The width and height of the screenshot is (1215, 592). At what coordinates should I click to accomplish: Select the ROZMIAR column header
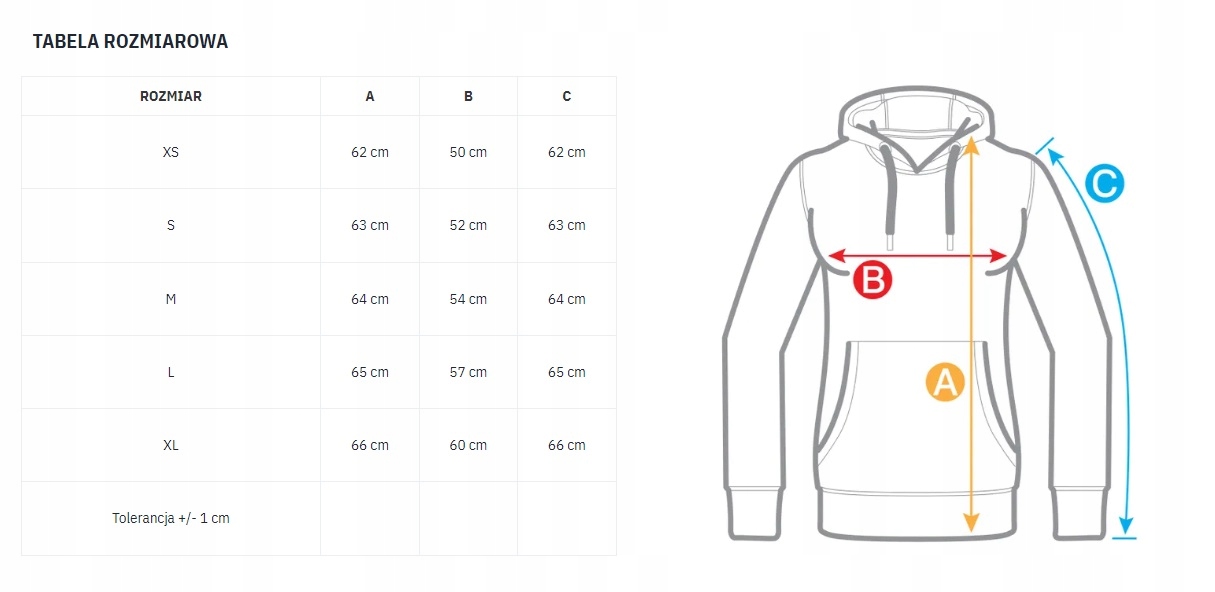pyautogui.click(x=171, y=96)
